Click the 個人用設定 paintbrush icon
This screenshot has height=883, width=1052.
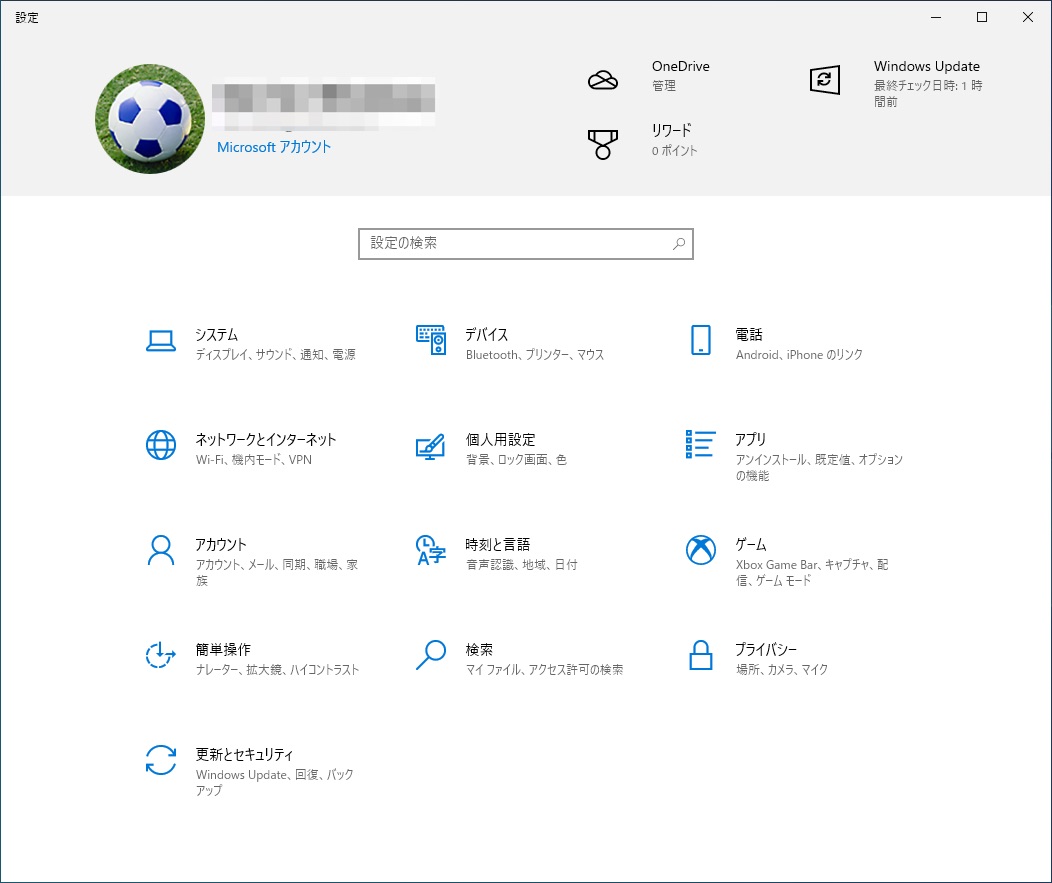(x=431, y=446)
